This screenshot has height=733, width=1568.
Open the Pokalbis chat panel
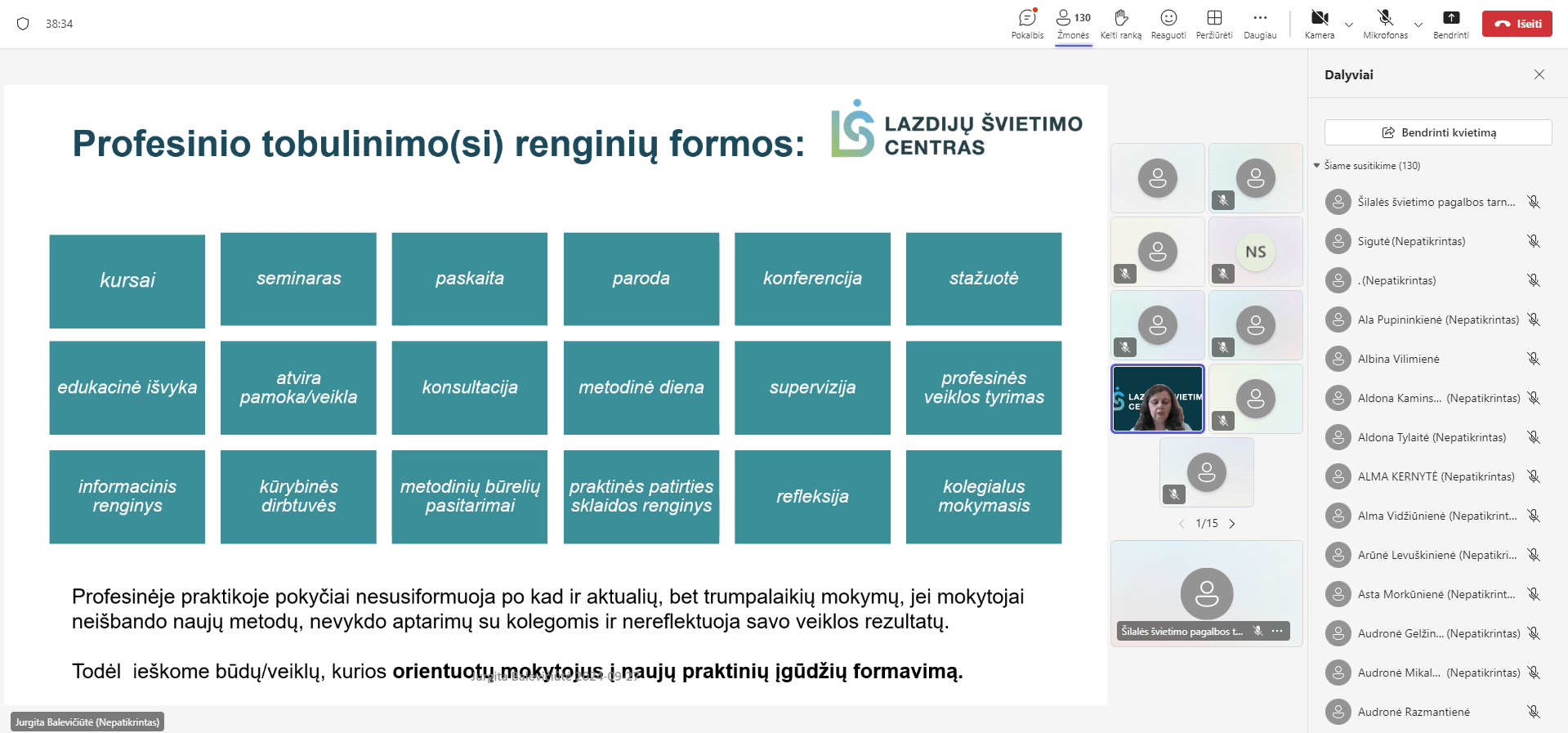pyautogui.click(x=1027, y=23)
